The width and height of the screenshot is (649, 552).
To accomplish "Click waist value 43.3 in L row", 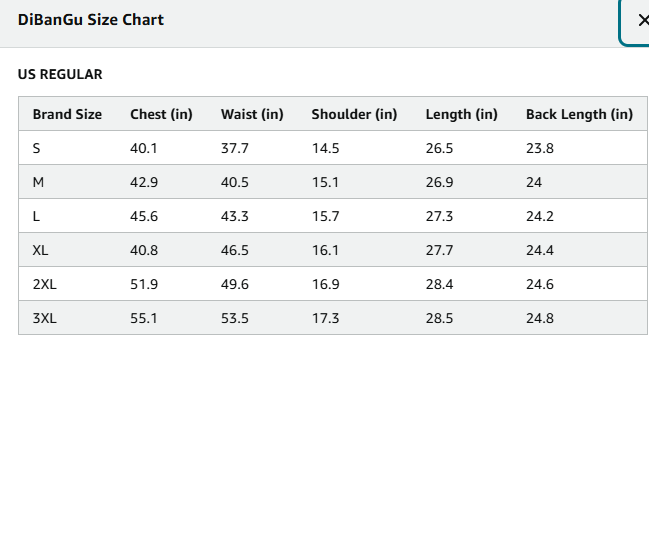I will click(x=235, y=216).
